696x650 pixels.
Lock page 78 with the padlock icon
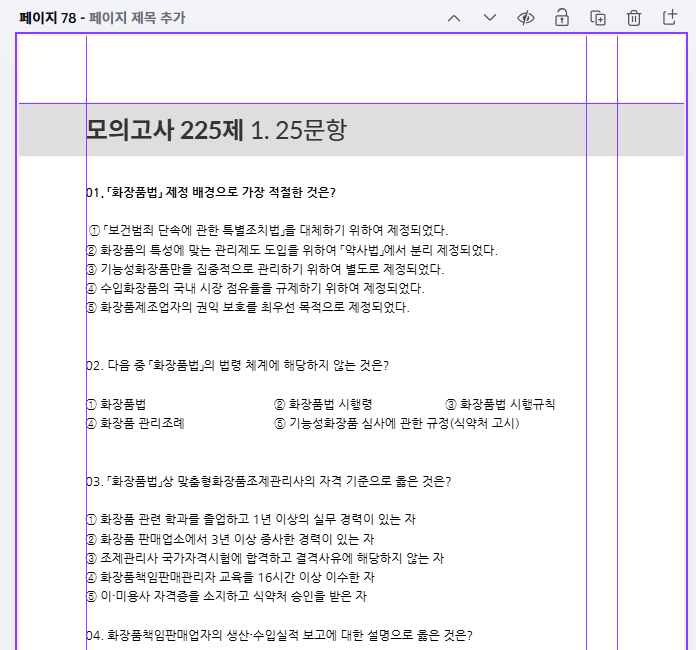[x=562, y=18]
